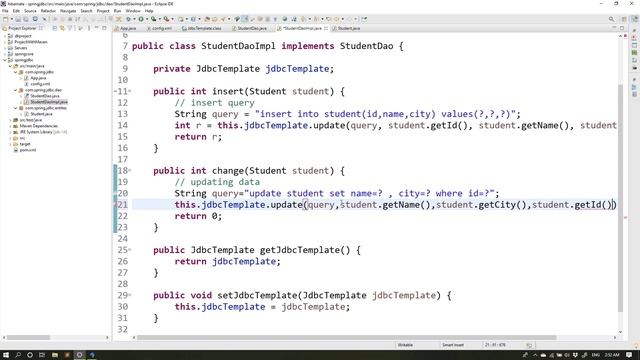Open the Refactor menu
The height and width of the screenshot is (360, 640).
tap(48, 11)
